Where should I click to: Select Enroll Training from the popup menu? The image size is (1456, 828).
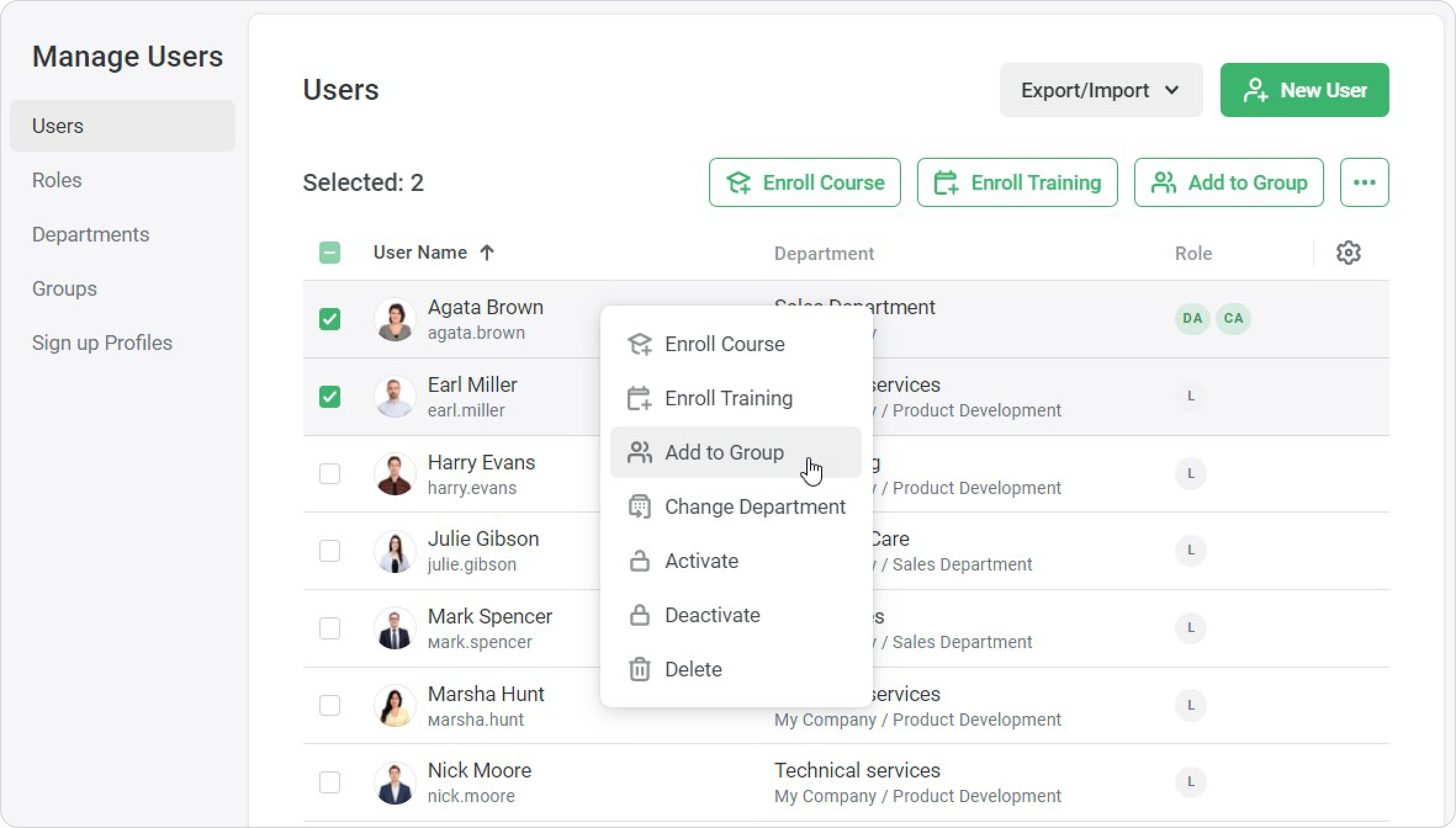point(728,398)
